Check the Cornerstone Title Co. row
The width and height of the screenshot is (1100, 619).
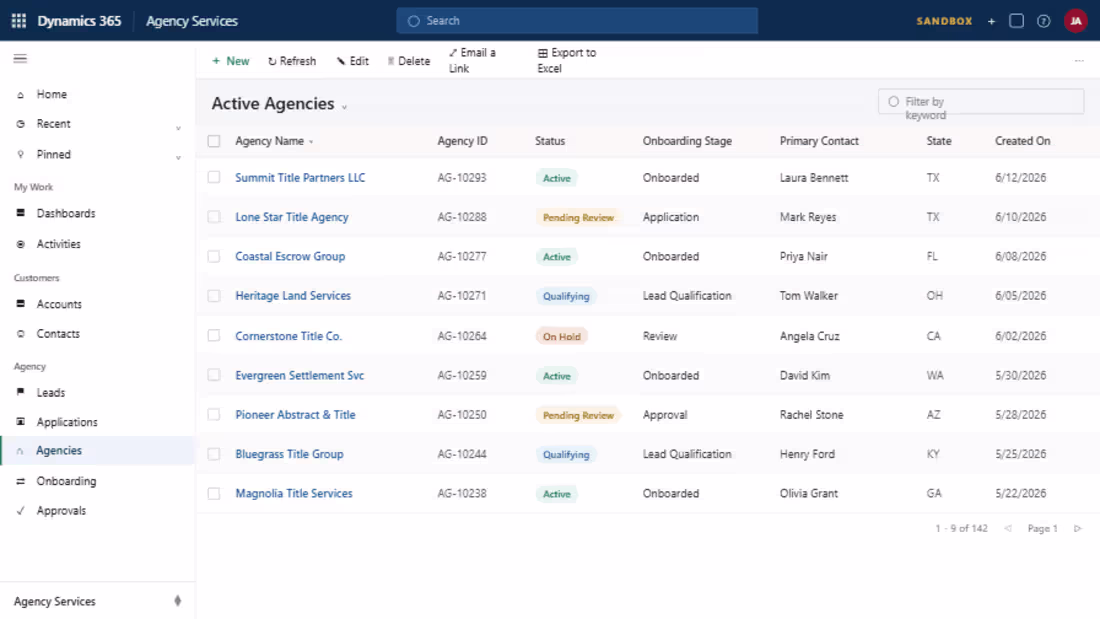click(x=214, y=335)
